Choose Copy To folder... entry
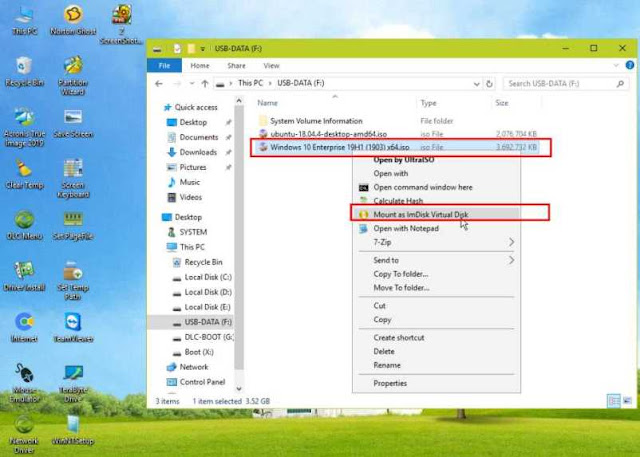Screen dimensions: 640x457 pyautogui.click(x=436, y=274)
